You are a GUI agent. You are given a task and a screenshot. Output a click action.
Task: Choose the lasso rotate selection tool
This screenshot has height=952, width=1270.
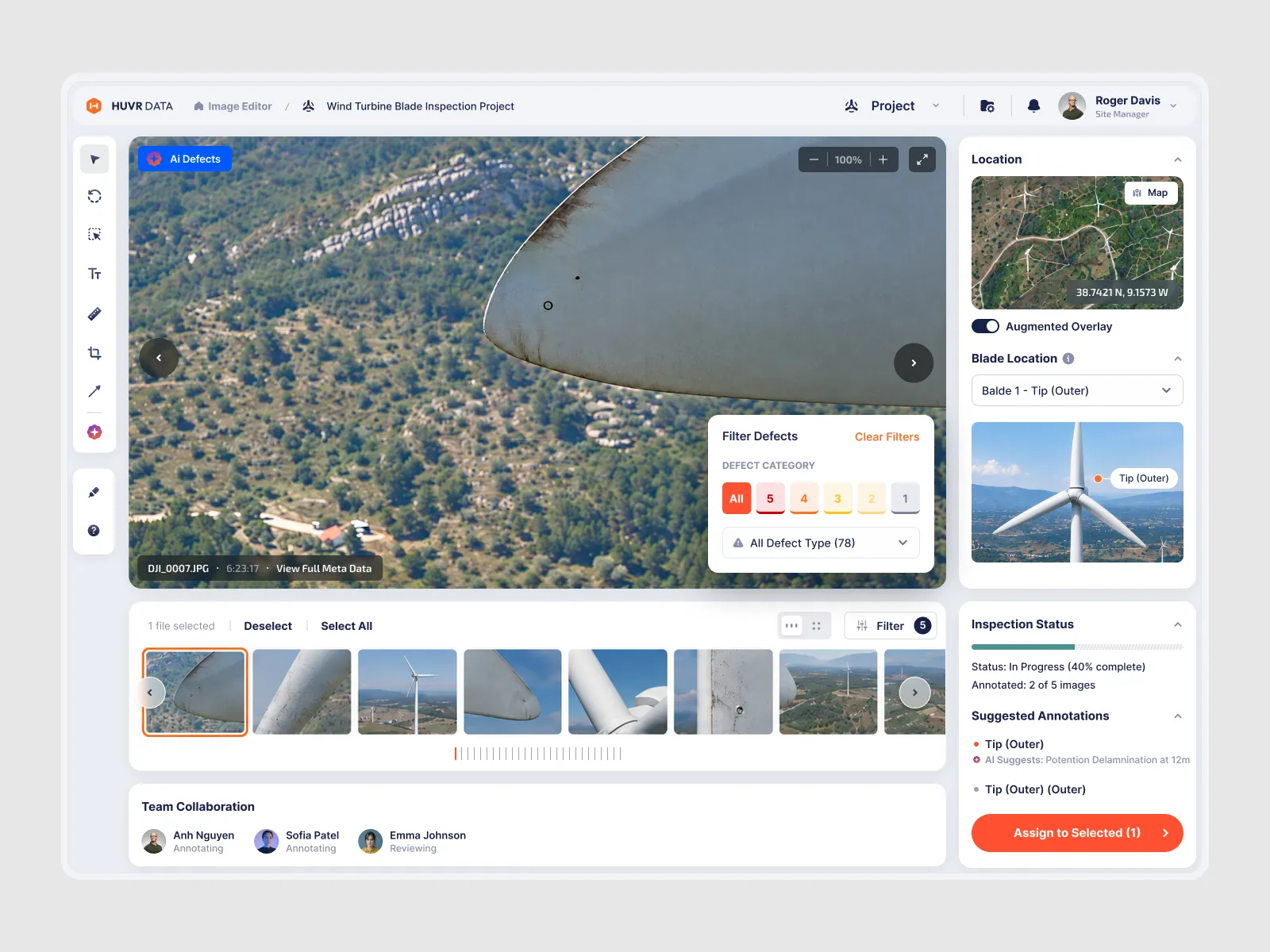[x=94, y=197]
